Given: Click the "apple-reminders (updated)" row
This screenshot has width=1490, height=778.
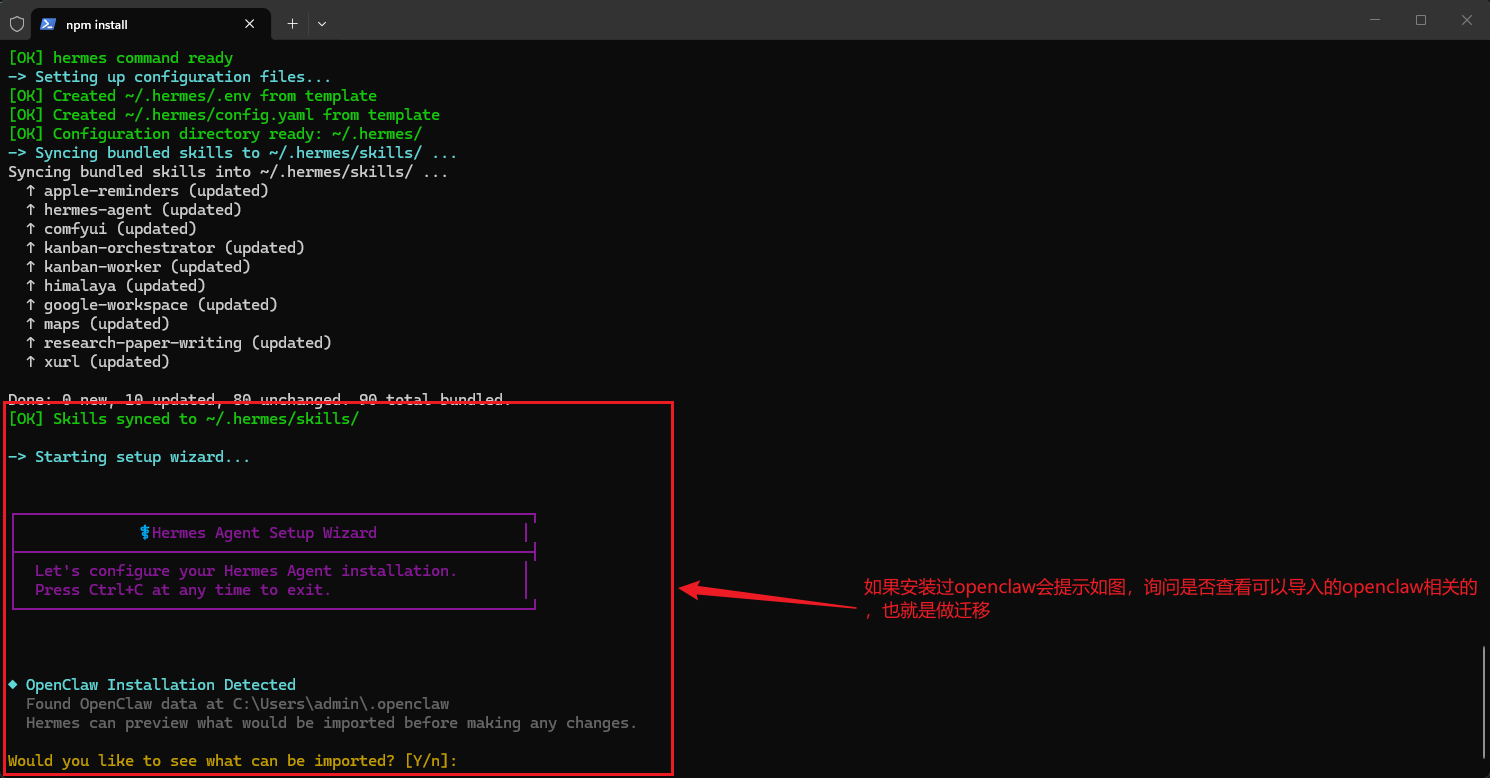Looking at the screenshot, I should (147, 191).
